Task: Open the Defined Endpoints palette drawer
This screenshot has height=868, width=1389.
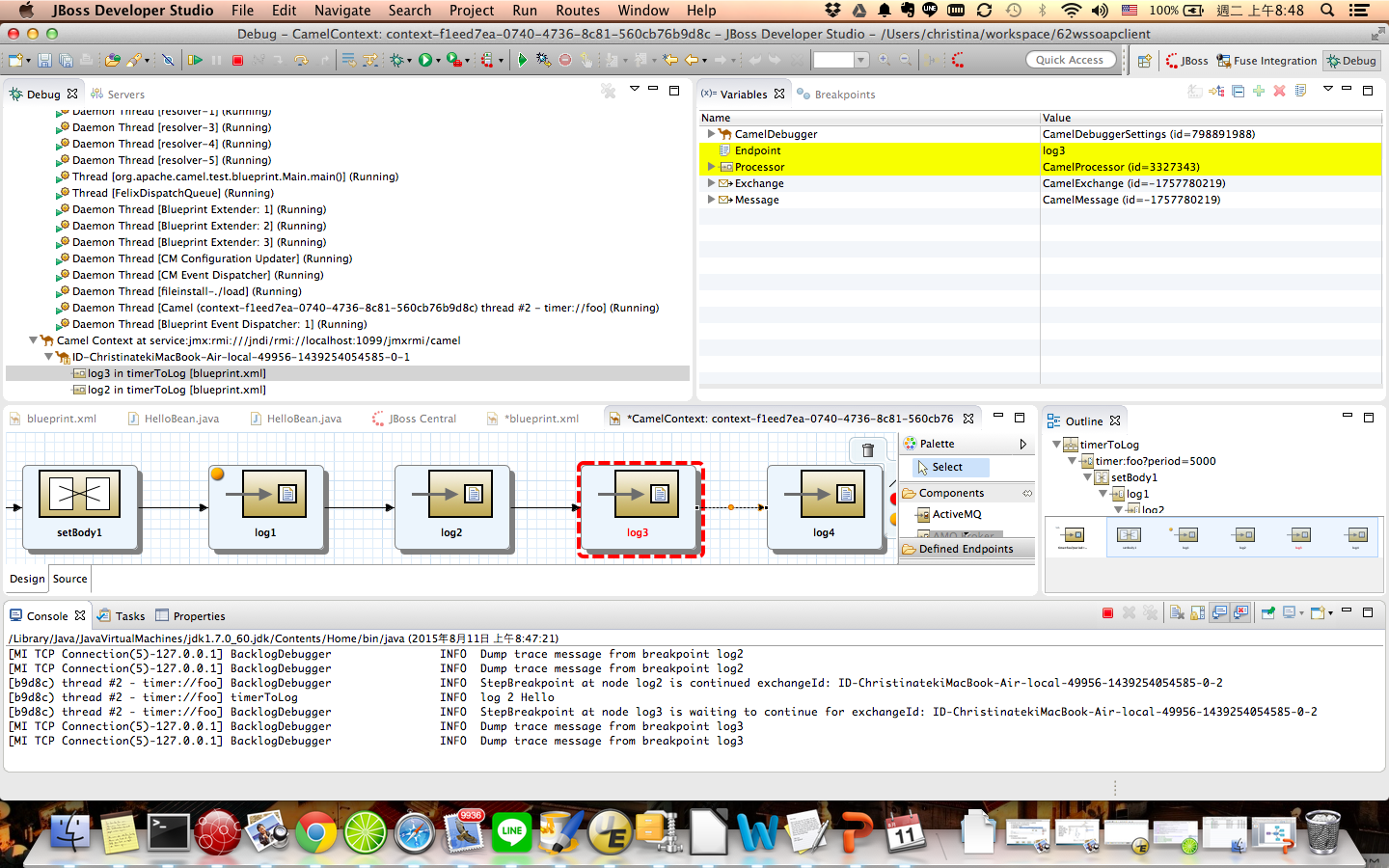Action: coord(967,549)
